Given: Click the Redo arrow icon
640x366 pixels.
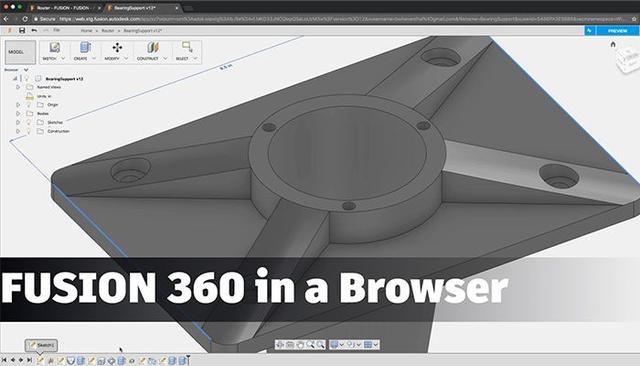Looking at the screenshot, I should 45,31.
